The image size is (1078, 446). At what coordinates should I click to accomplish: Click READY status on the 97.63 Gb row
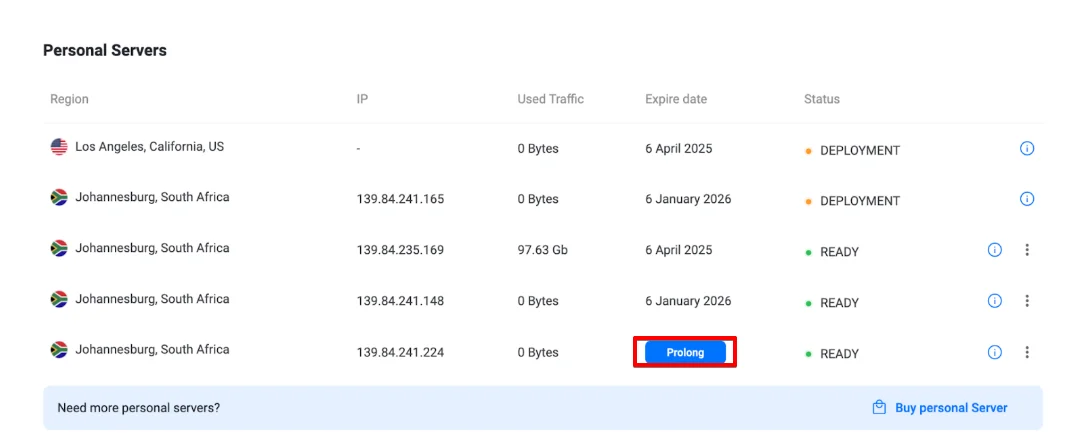(839, 252)
